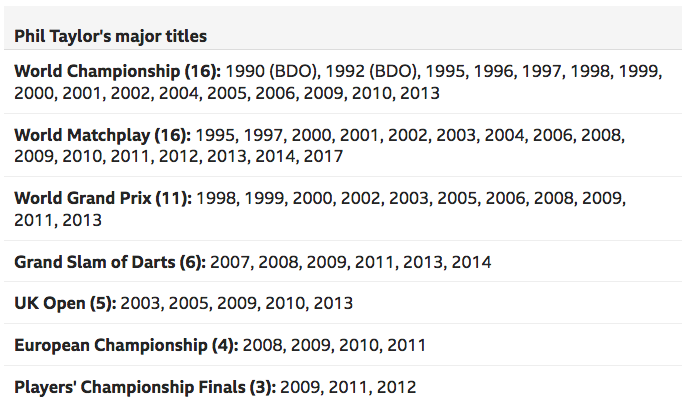
Task: Click 2013 ending the World Grand Prix list
Action: 82,220
